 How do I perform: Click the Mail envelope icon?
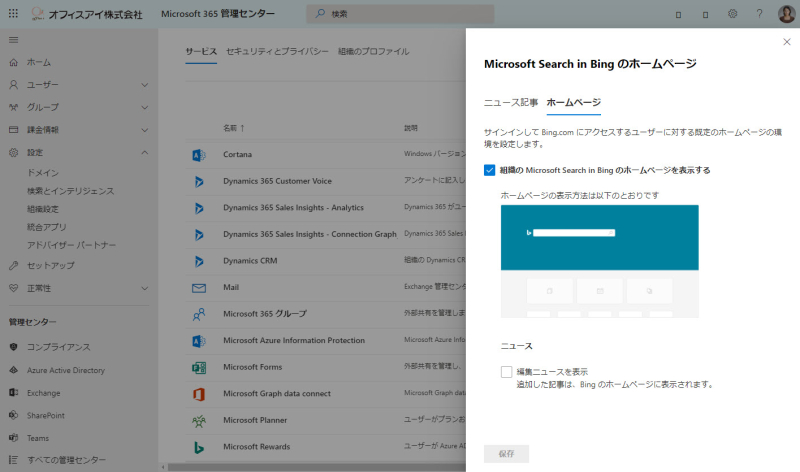click(x=198, y=288)
